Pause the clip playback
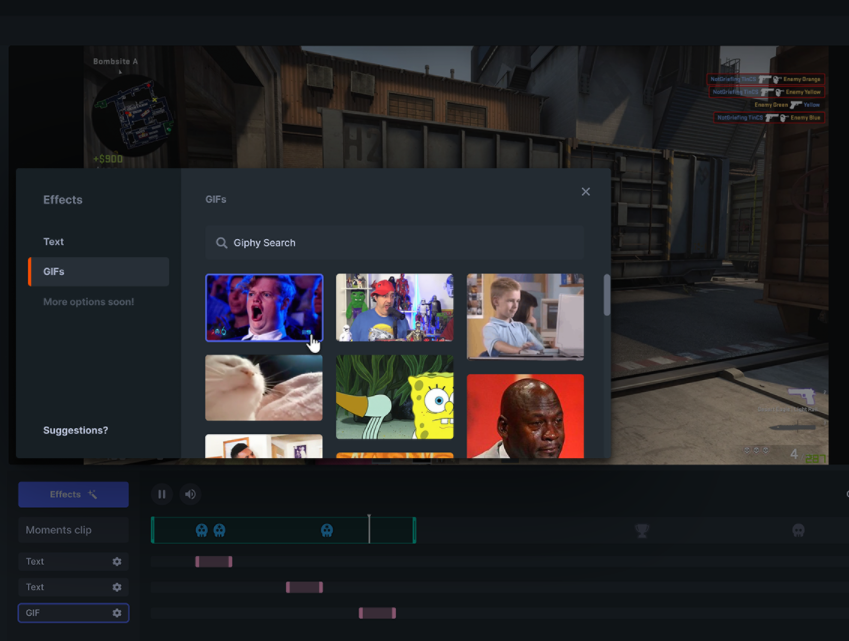 tap(161, 494)
